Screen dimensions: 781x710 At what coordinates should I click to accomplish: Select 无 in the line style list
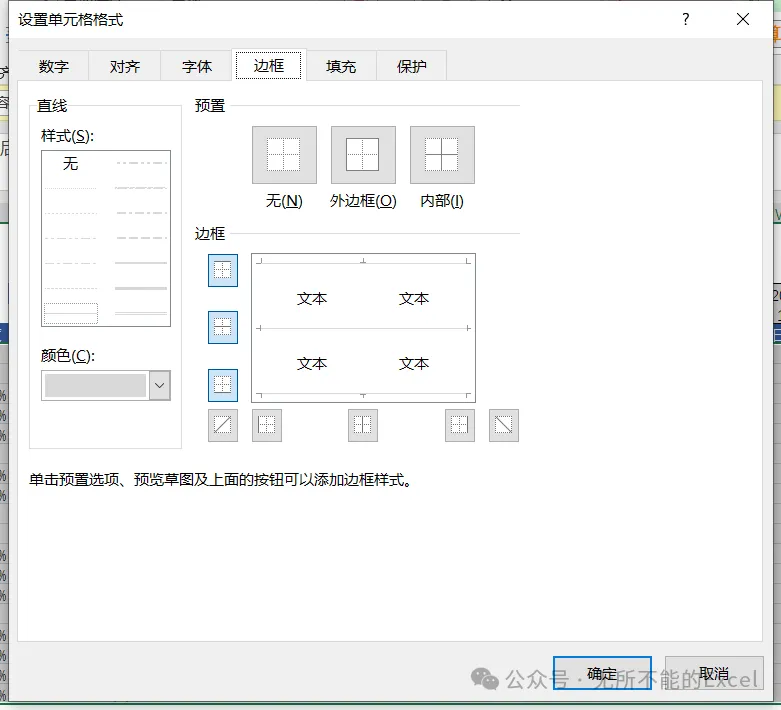(71, 163)
